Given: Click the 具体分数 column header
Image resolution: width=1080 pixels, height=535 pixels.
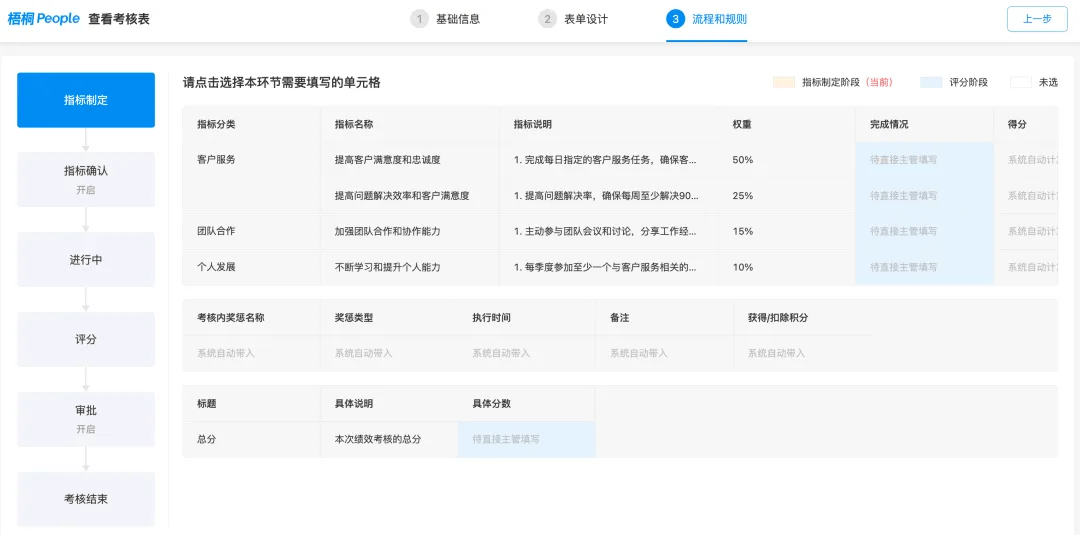Looking at the screenshot, I should 527,403.
